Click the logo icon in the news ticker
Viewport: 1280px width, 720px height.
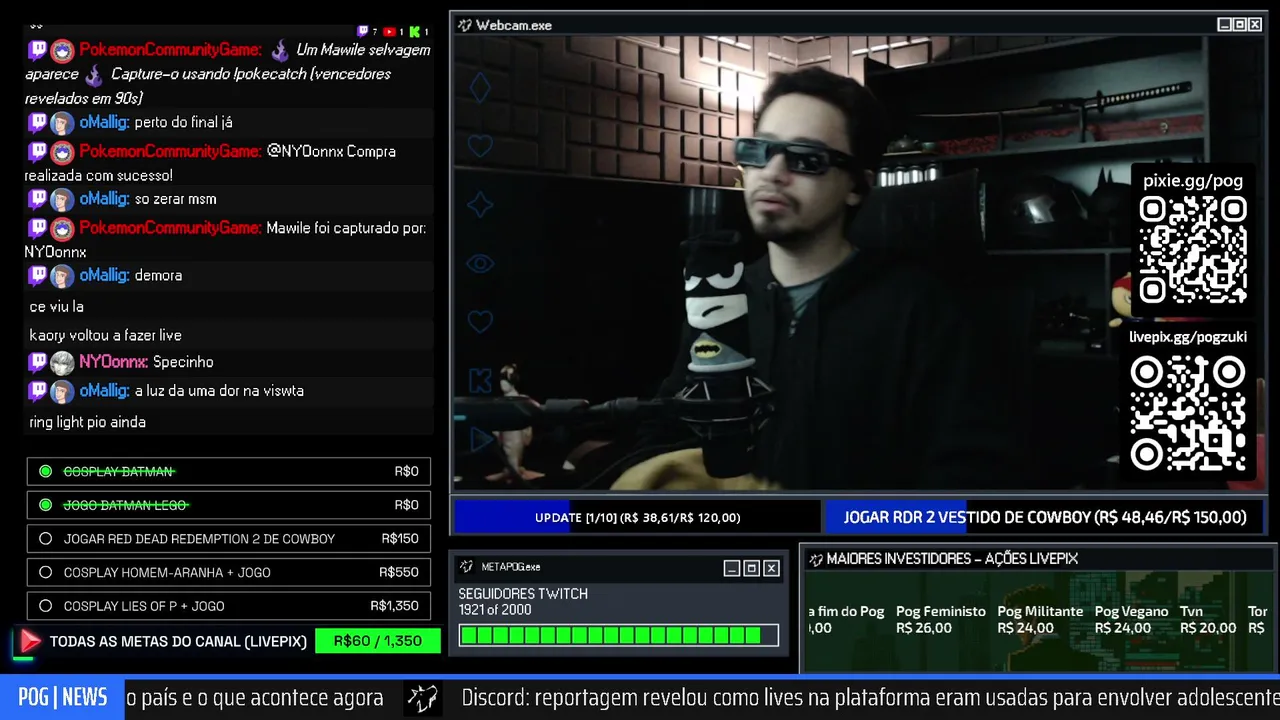point(423,698)
